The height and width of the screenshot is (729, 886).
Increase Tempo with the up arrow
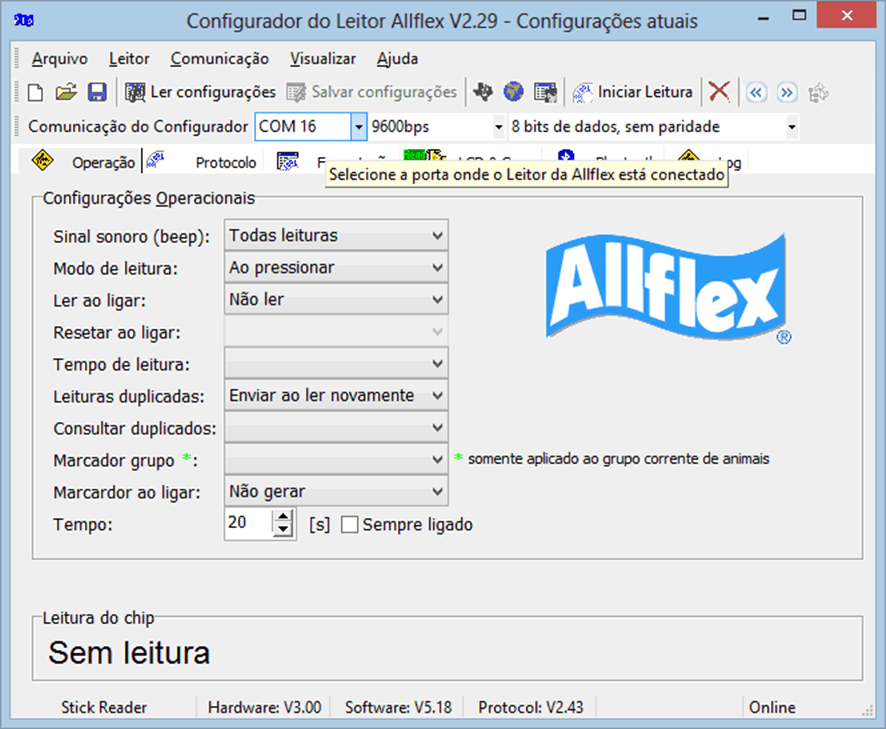click(x=283, y=516)
